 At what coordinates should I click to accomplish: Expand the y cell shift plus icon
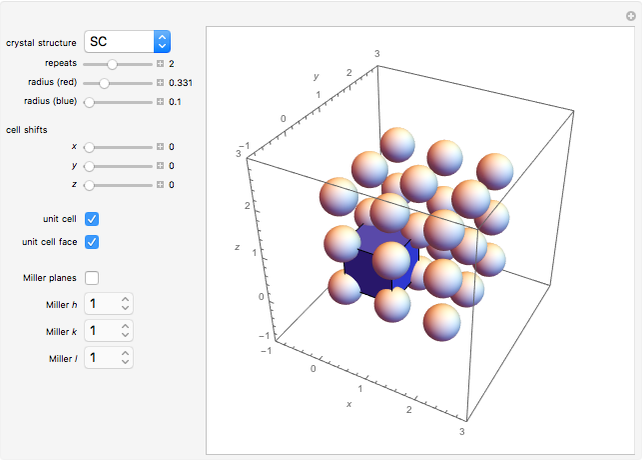point(160,165)
